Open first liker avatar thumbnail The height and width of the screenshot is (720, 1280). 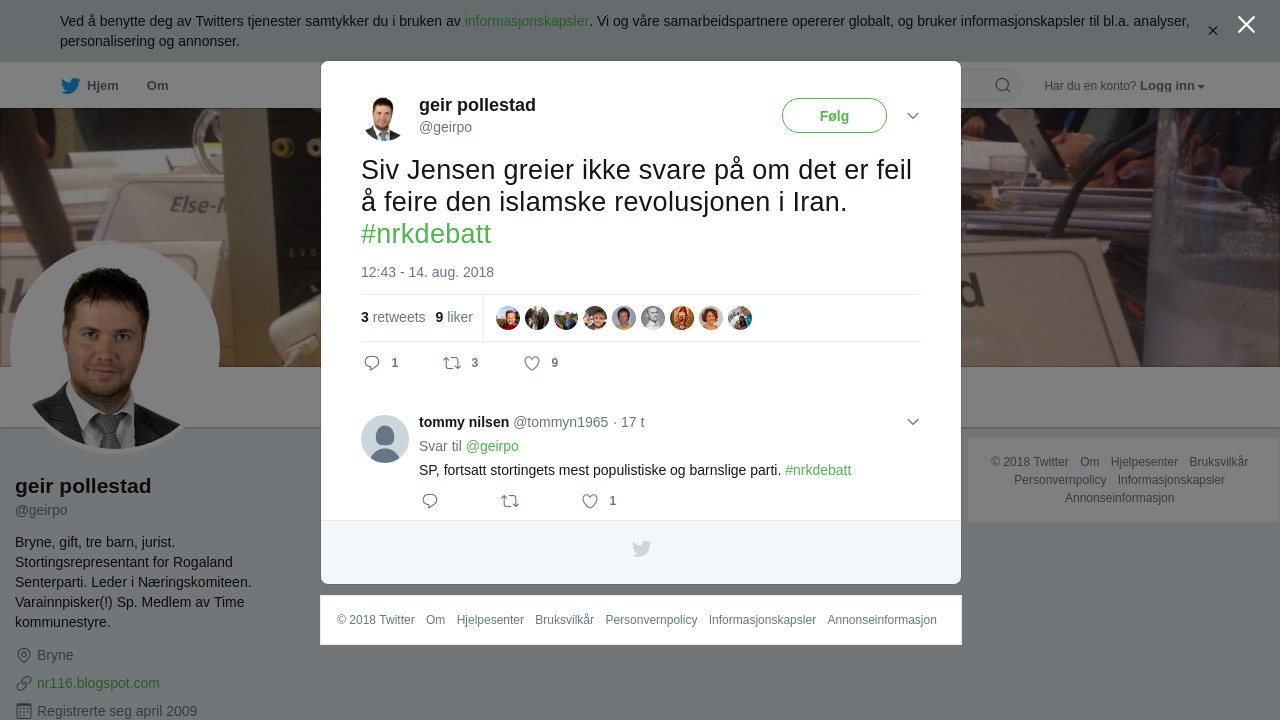(508, 318)
